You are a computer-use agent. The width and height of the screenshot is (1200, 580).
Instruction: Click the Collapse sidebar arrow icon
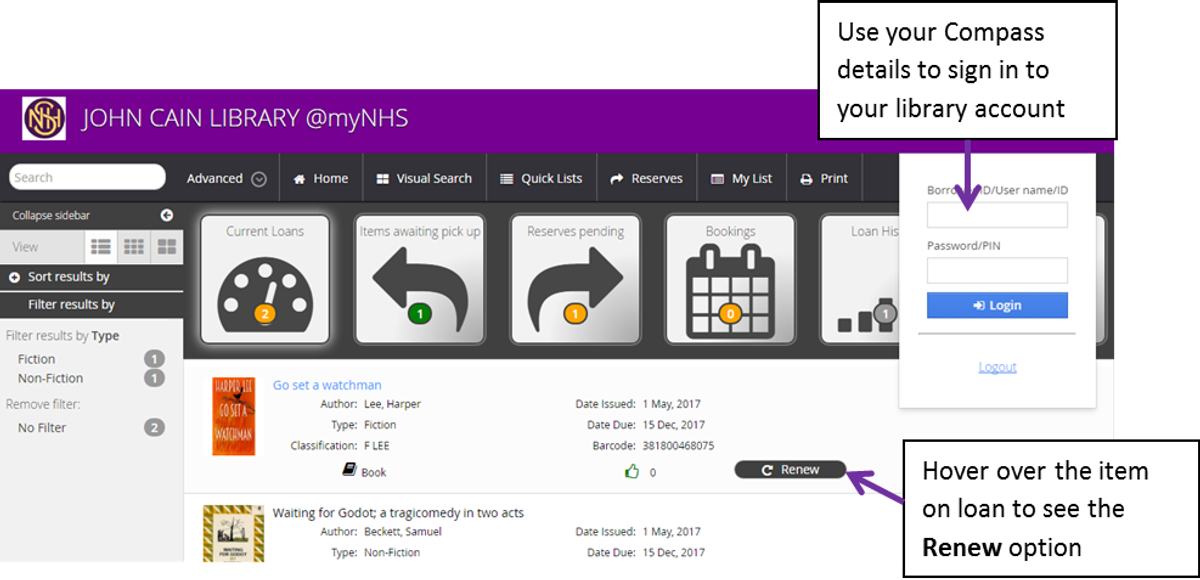coord(167,215)
